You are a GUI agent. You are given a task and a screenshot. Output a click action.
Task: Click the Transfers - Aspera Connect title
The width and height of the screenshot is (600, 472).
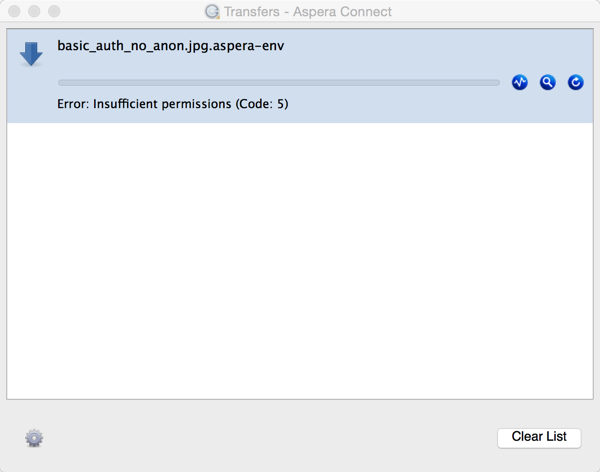[308, 12]
